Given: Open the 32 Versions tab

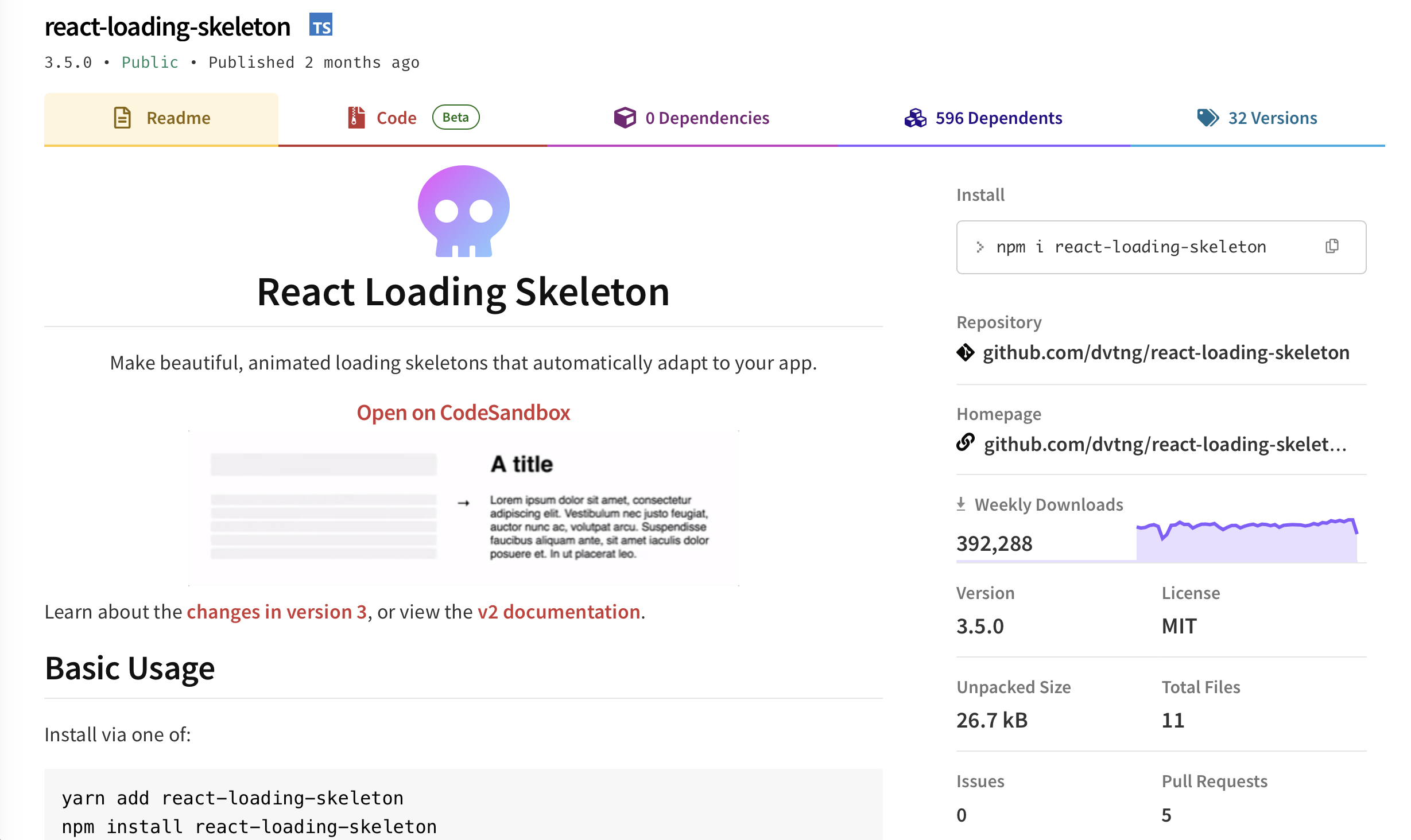Looking at the screenshot, I should (x=1257, y=118).
